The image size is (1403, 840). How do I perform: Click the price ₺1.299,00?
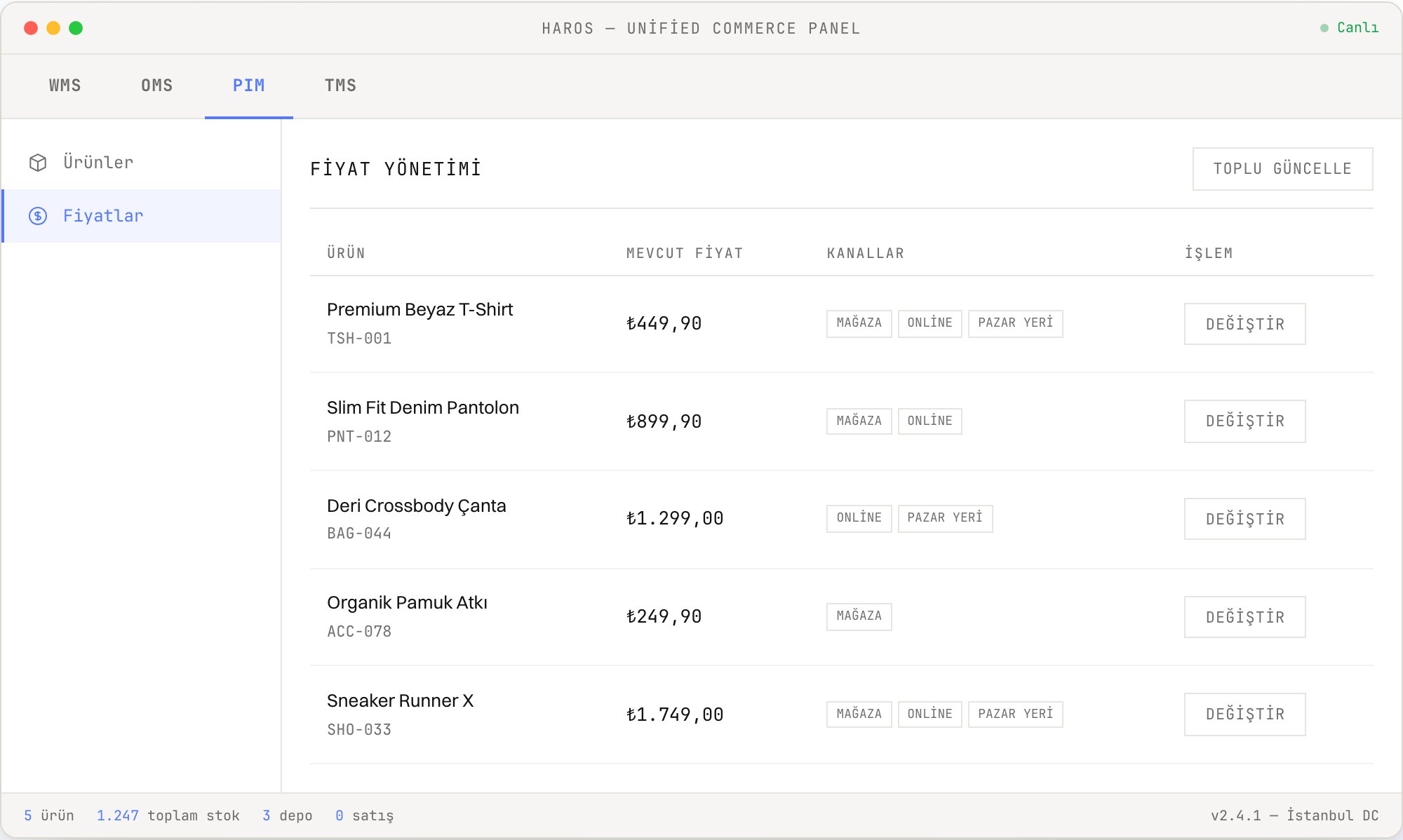pyautogui.click(x=675, y=519)
